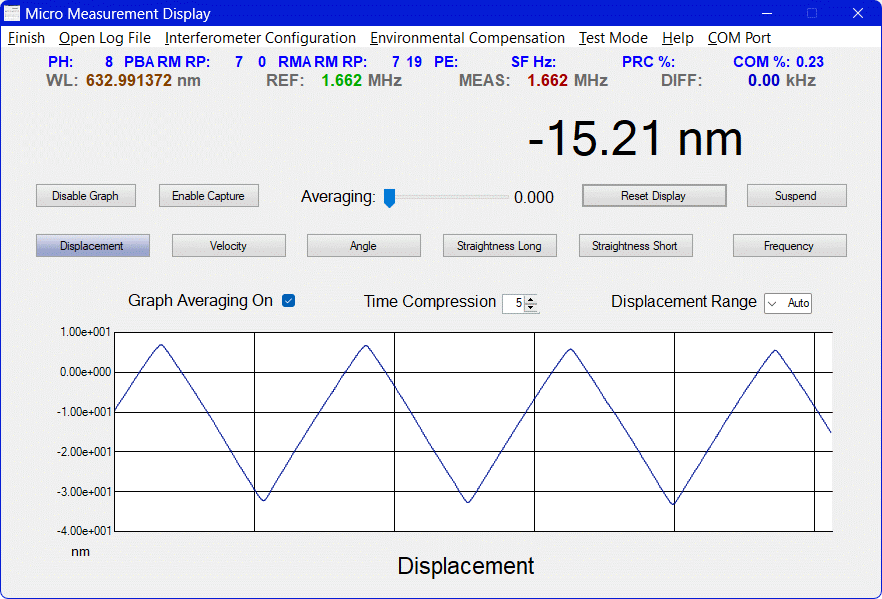Click the Suspend button

click(x=796, y=196)
